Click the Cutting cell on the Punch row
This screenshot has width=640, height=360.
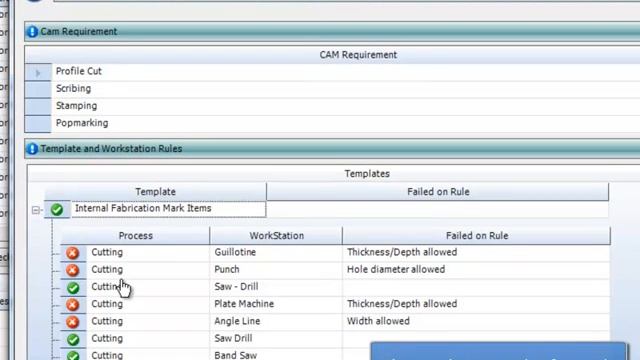148,269
